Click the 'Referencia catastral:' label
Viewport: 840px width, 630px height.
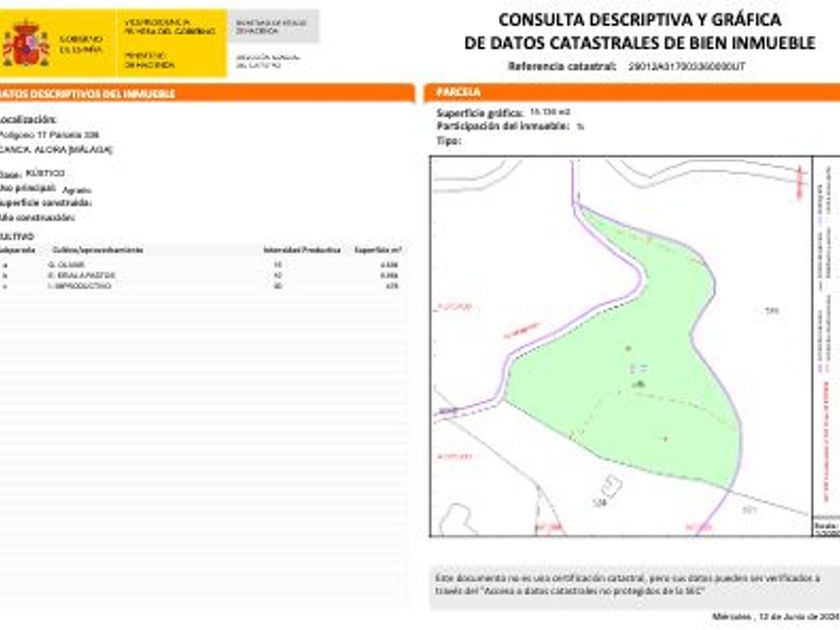pos(562,66)
